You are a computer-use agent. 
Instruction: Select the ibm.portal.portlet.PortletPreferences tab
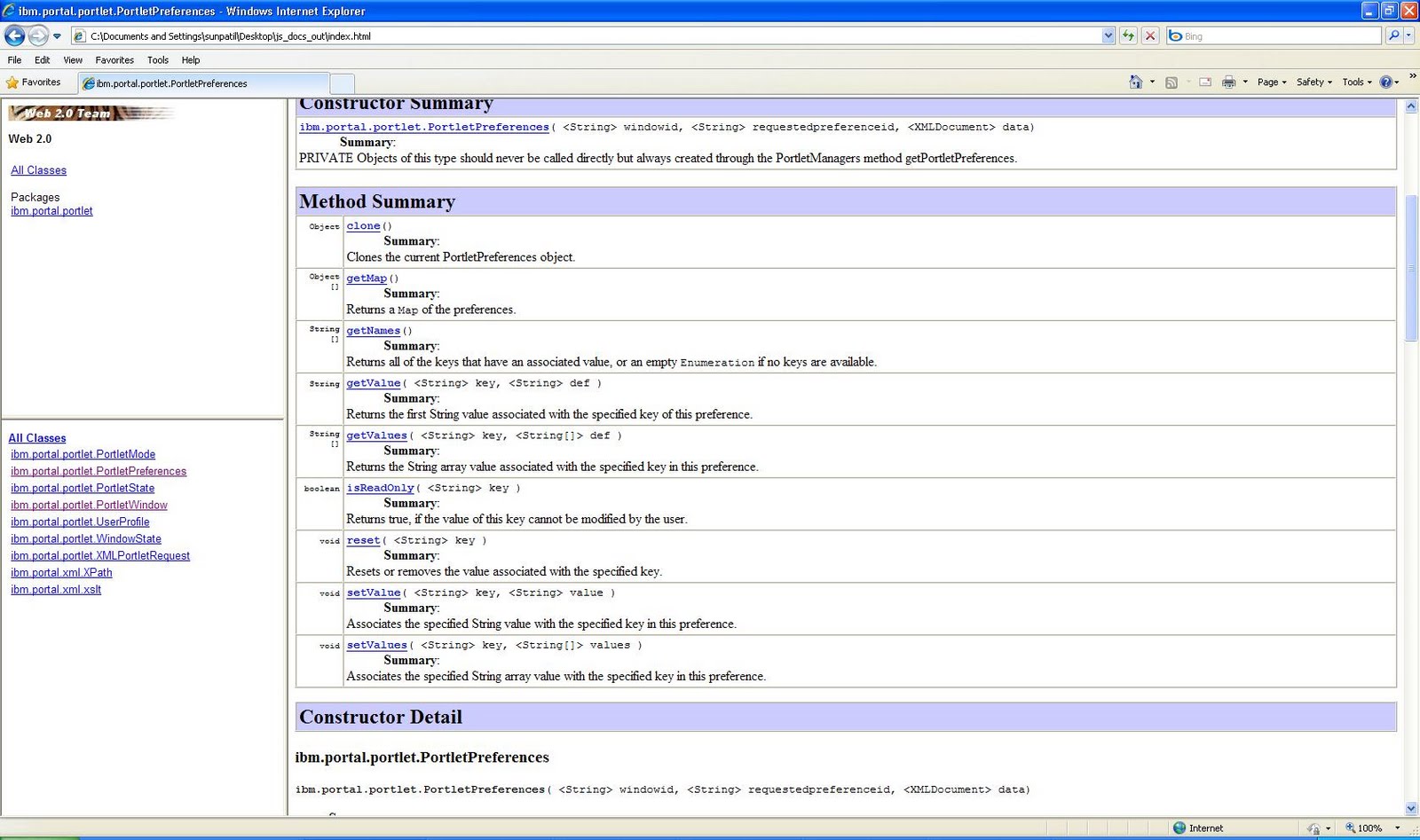coord(202,83)
